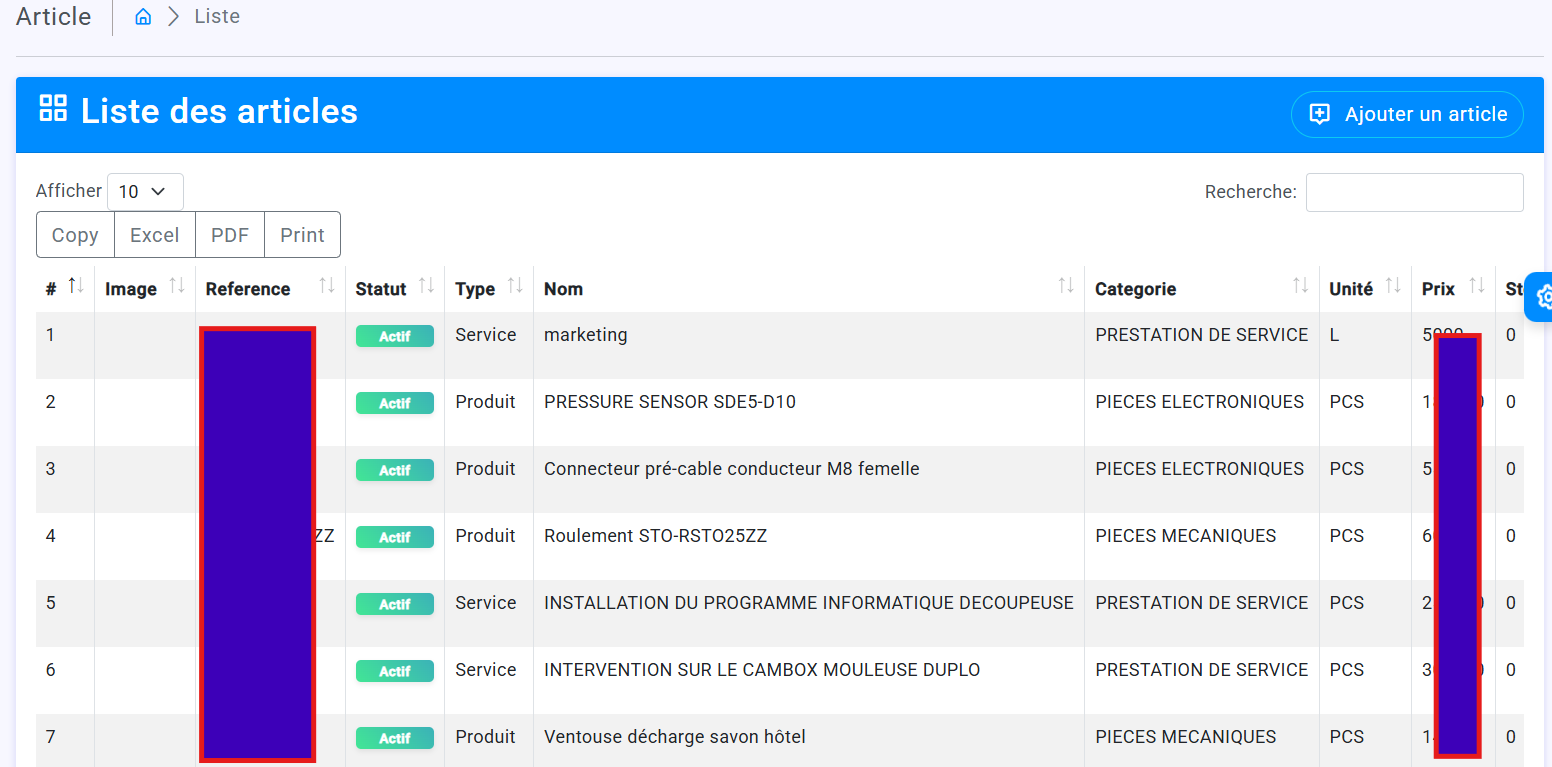This screenshot has width=1552, height=767.
Task: Click inside the Recherche search field
Action: pos(1414,192)
